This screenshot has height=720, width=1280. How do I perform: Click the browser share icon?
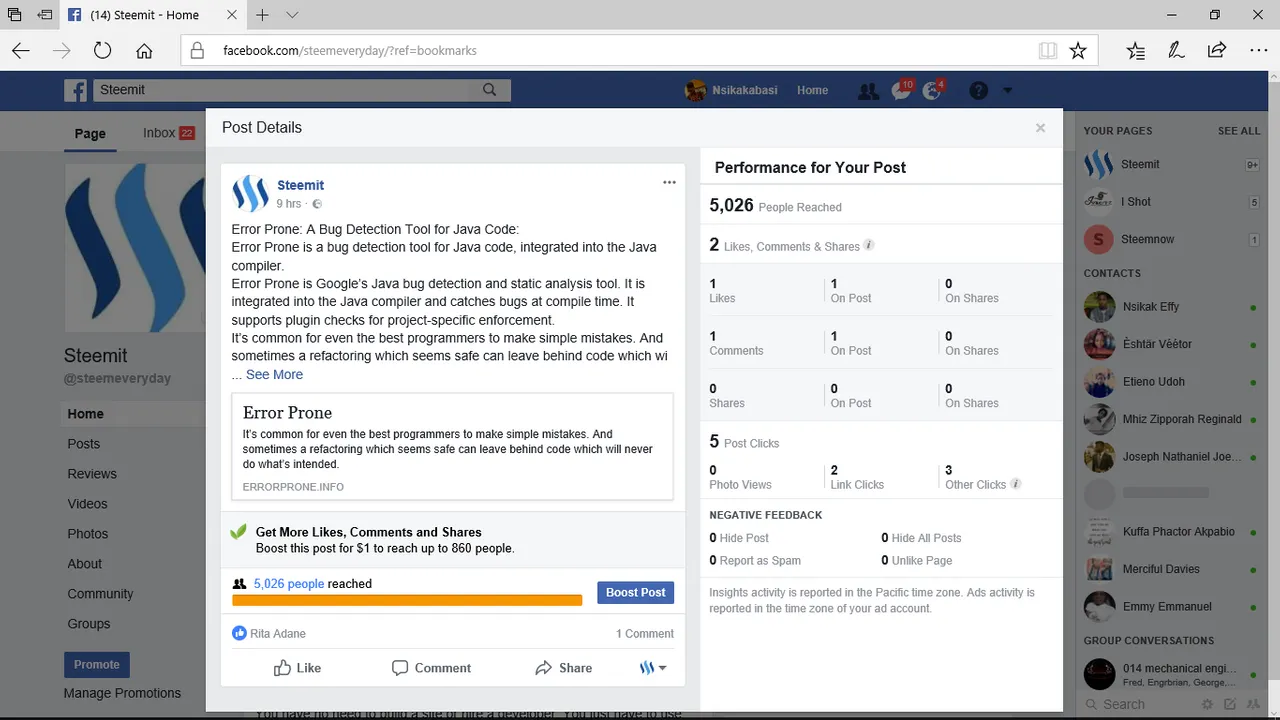pyautogui.click(x=1217, y=51)
